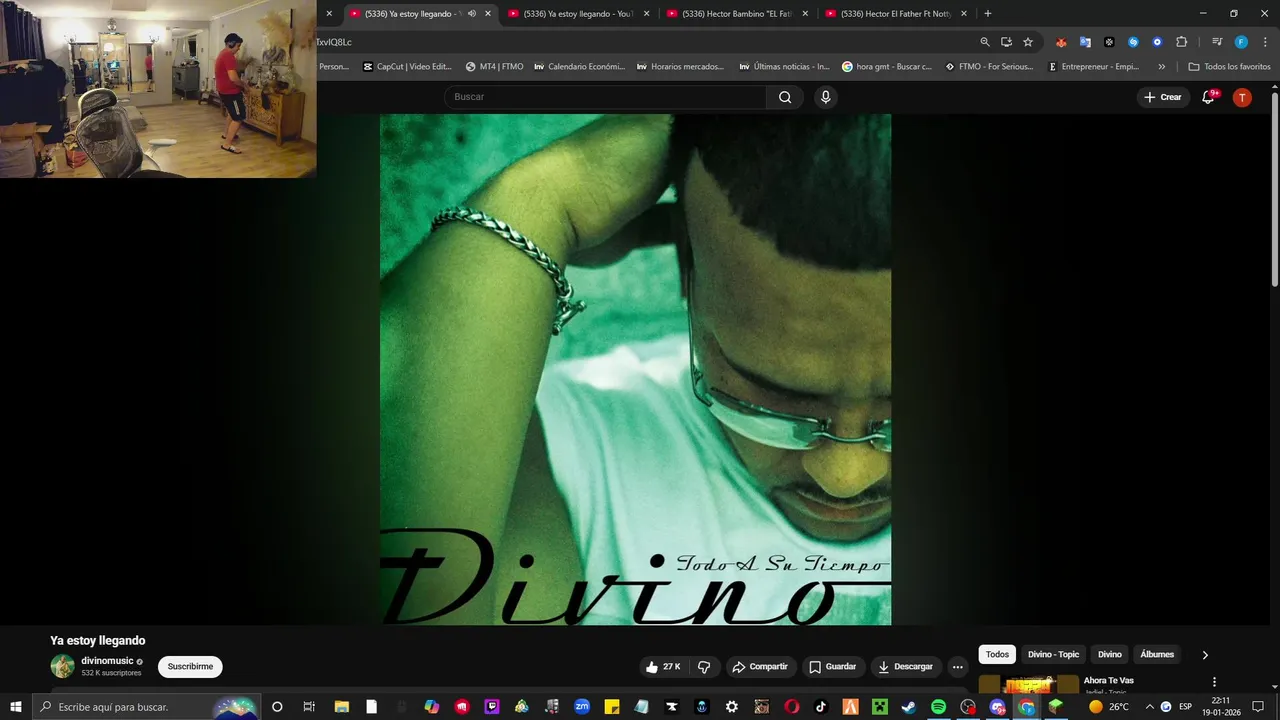Open the Shazam extension icon
Viewport: 1280px width, 720px height.
tap(1133, 42)
